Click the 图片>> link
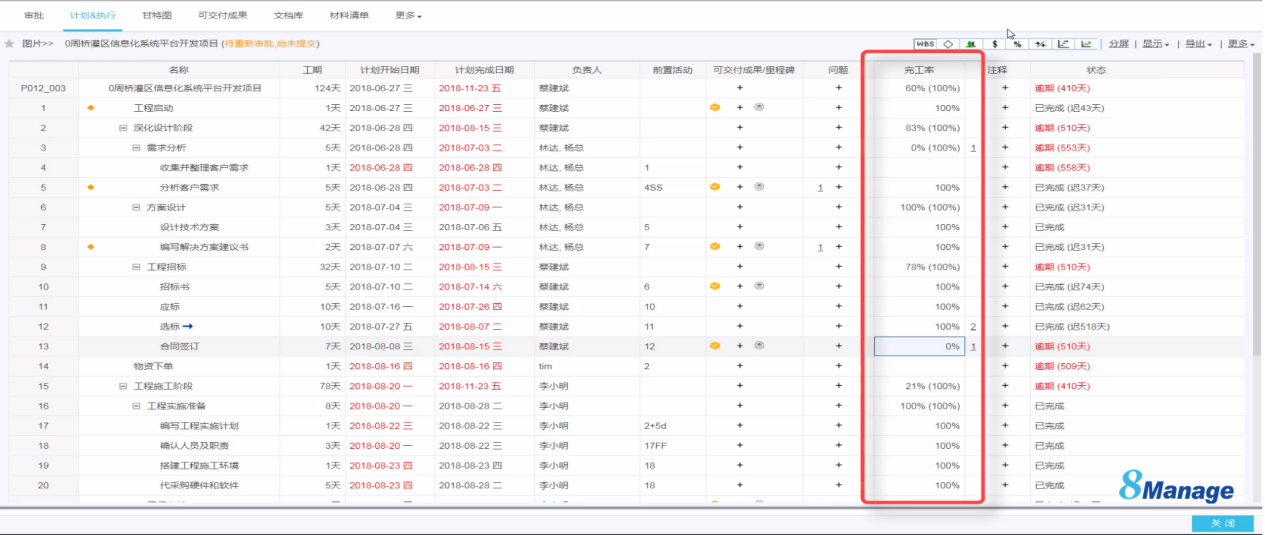The width and height of the screenshot is (1265, 535). (38, 44)
